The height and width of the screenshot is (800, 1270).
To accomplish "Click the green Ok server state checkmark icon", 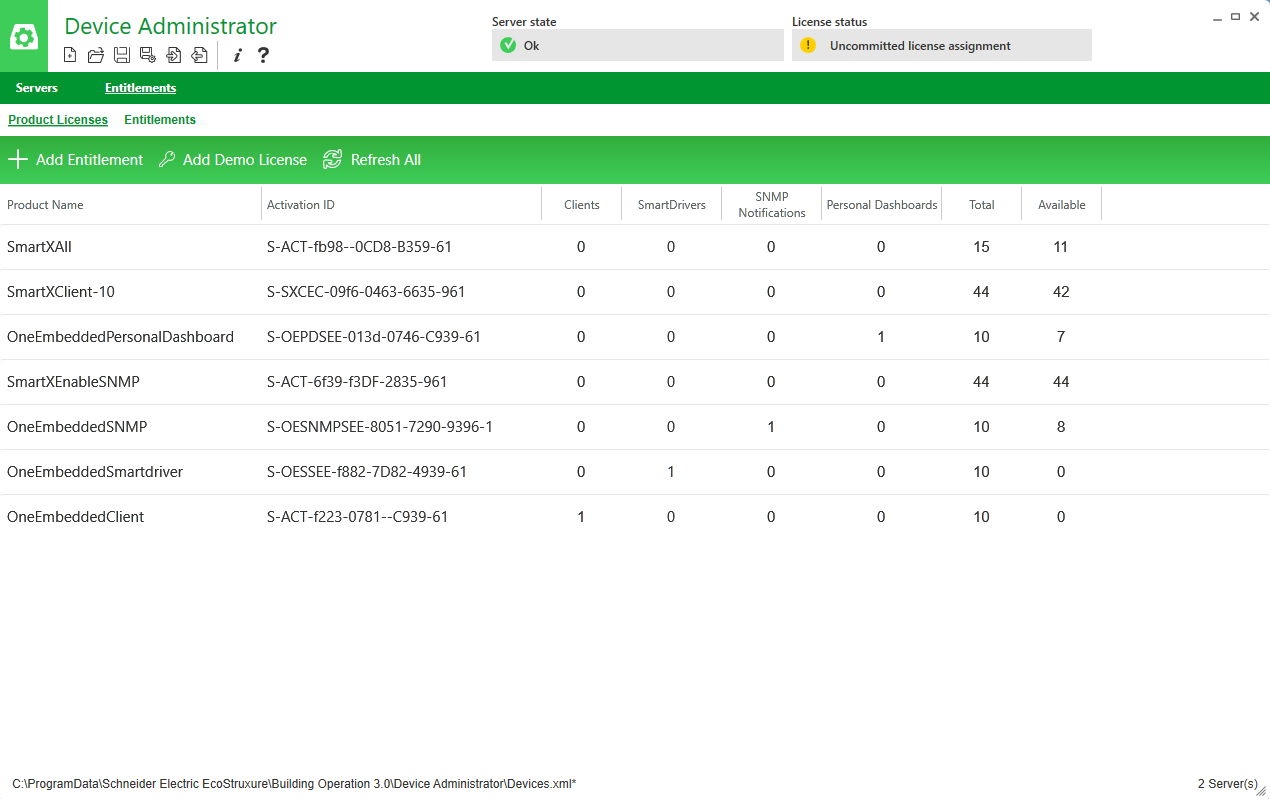I will point(508,45).
